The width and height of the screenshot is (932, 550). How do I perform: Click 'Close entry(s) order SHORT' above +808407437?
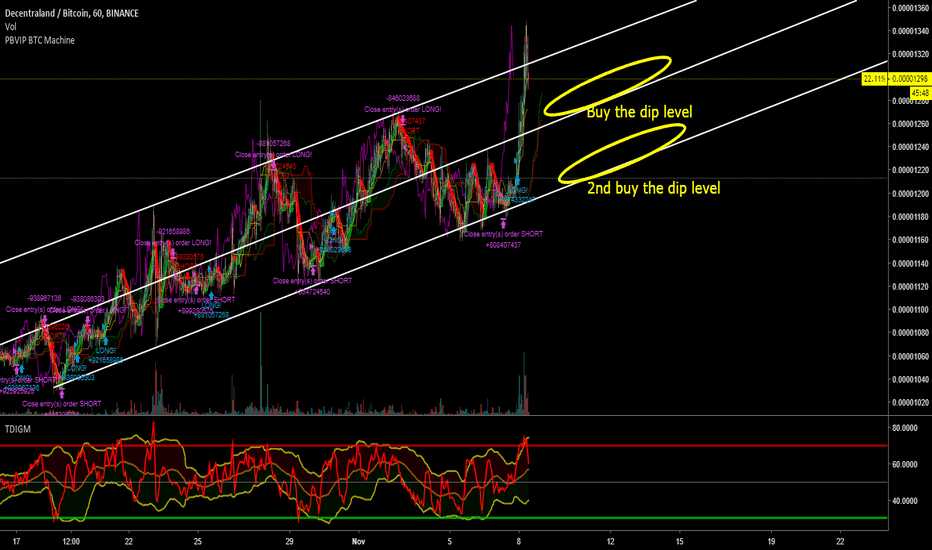tap(503, 234)
